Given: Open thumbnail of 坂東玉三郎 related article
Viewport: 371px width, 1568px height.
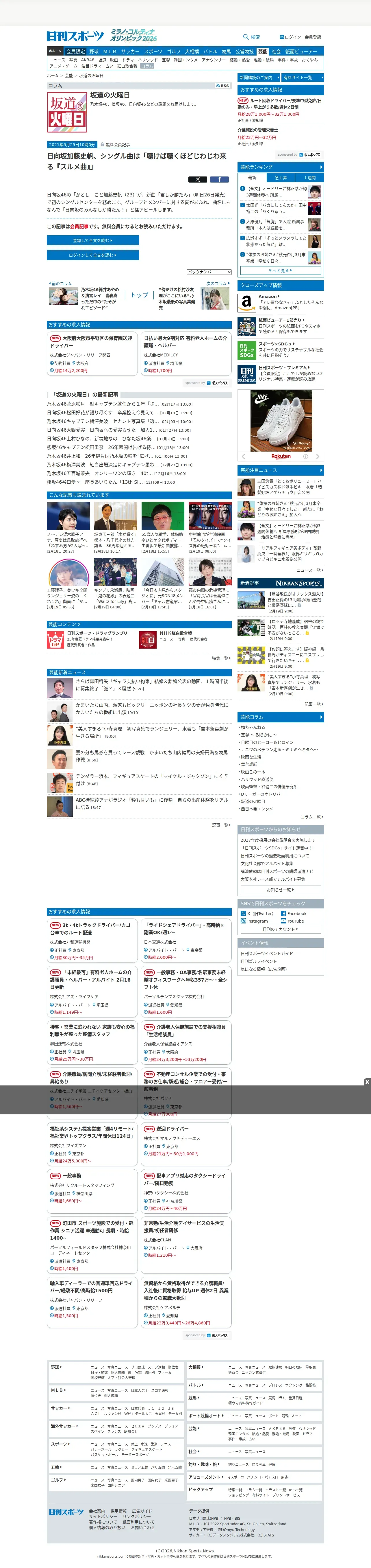Looking at the screenshot, I should tap(116, 516).
